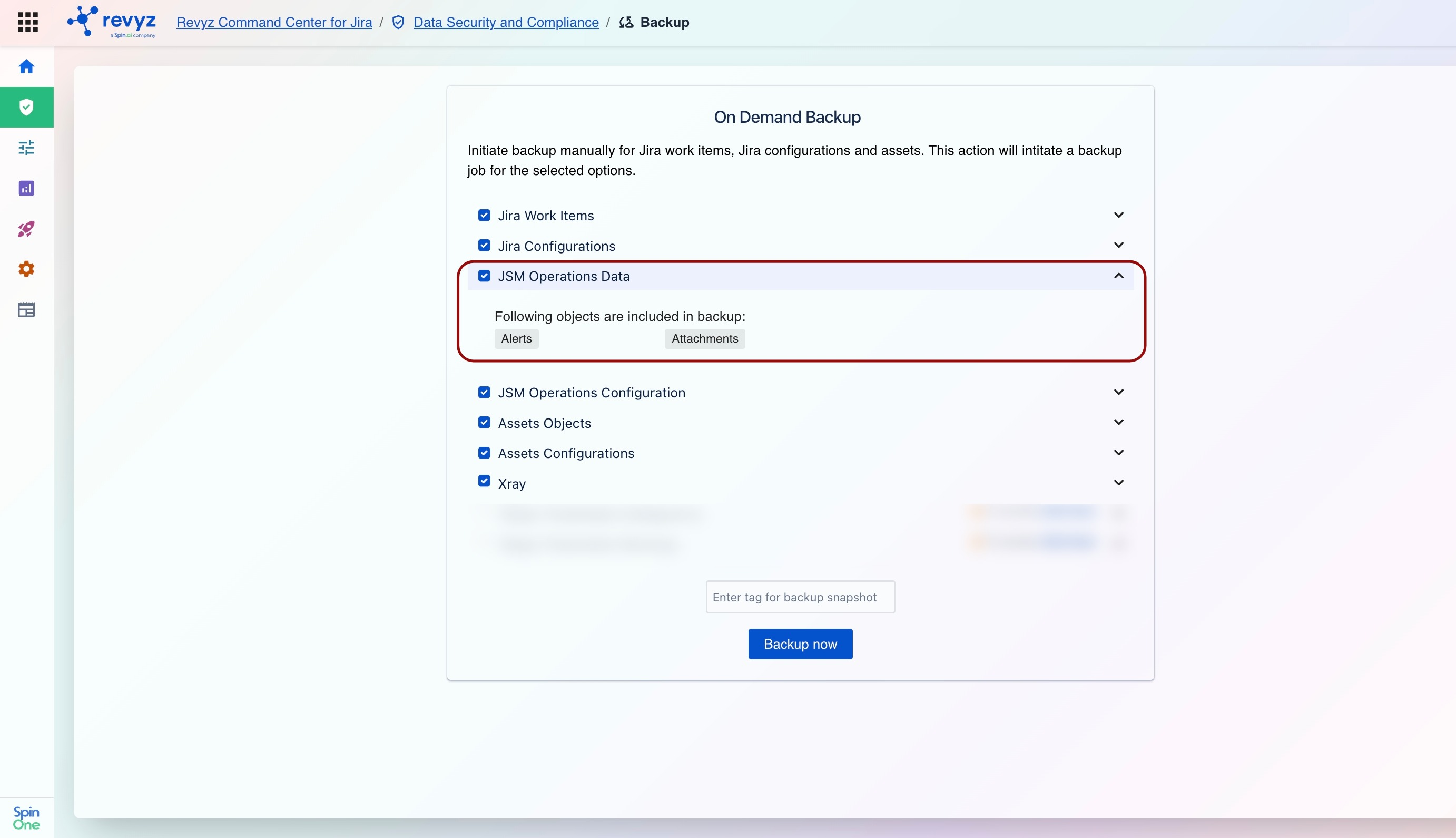1456x838 pixels.
Task: Click the Assets Configurations label
Action: point(566,454)
